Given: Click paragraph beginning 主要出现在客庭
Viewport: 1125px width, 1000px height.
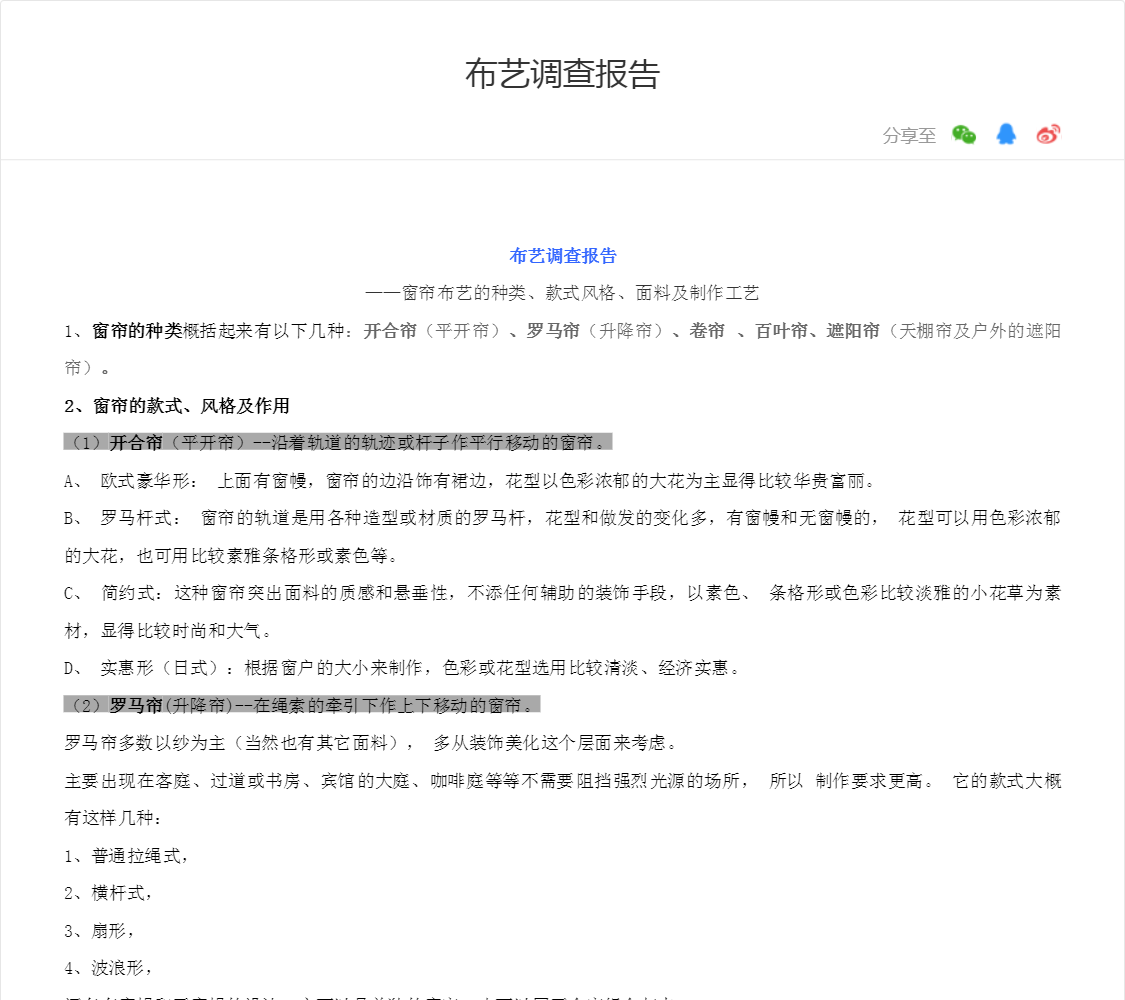Looking at the screenshot, I should (562, 799).
